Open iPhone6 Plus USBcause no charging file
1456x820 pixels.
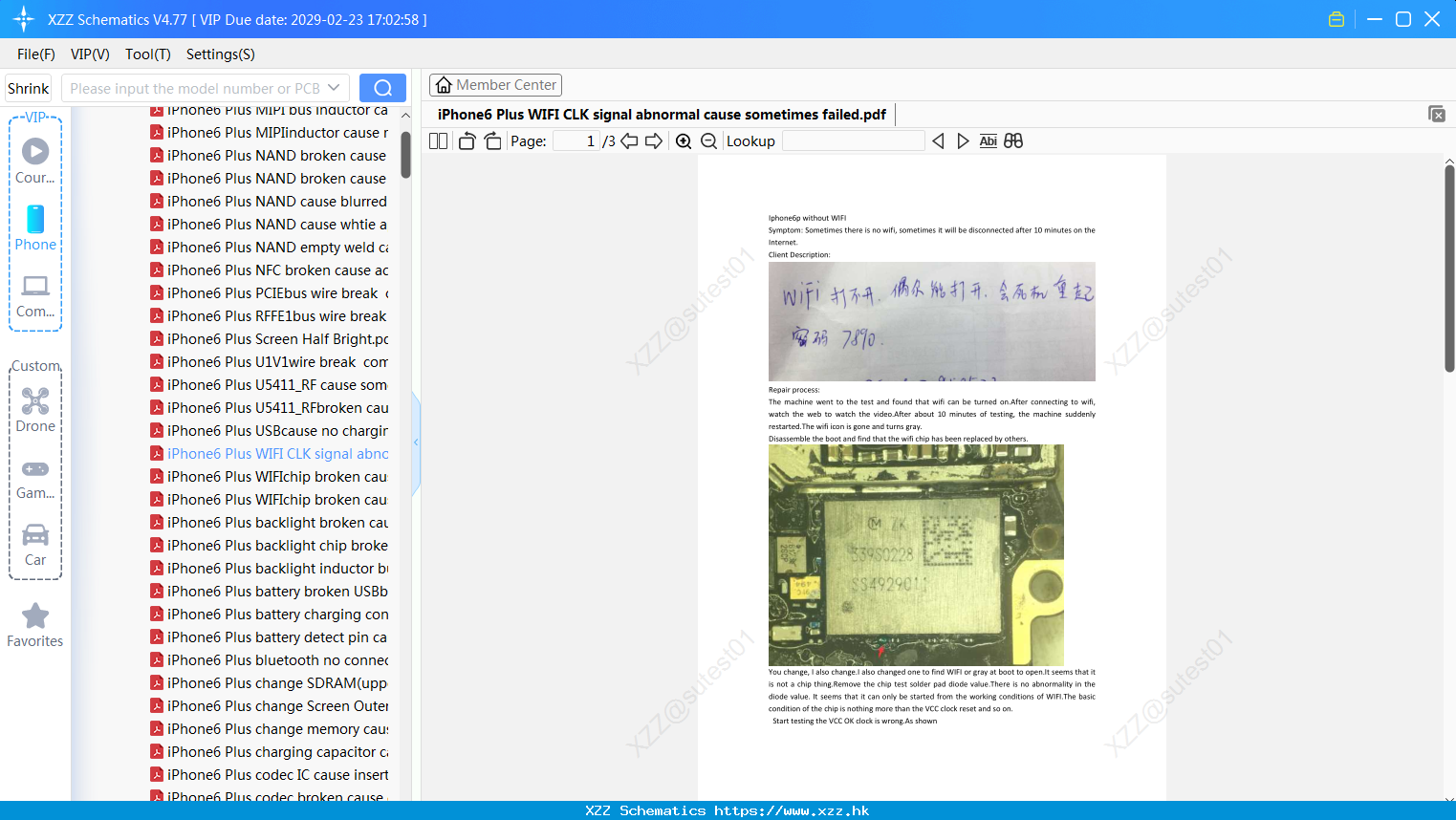coord(270,431)
